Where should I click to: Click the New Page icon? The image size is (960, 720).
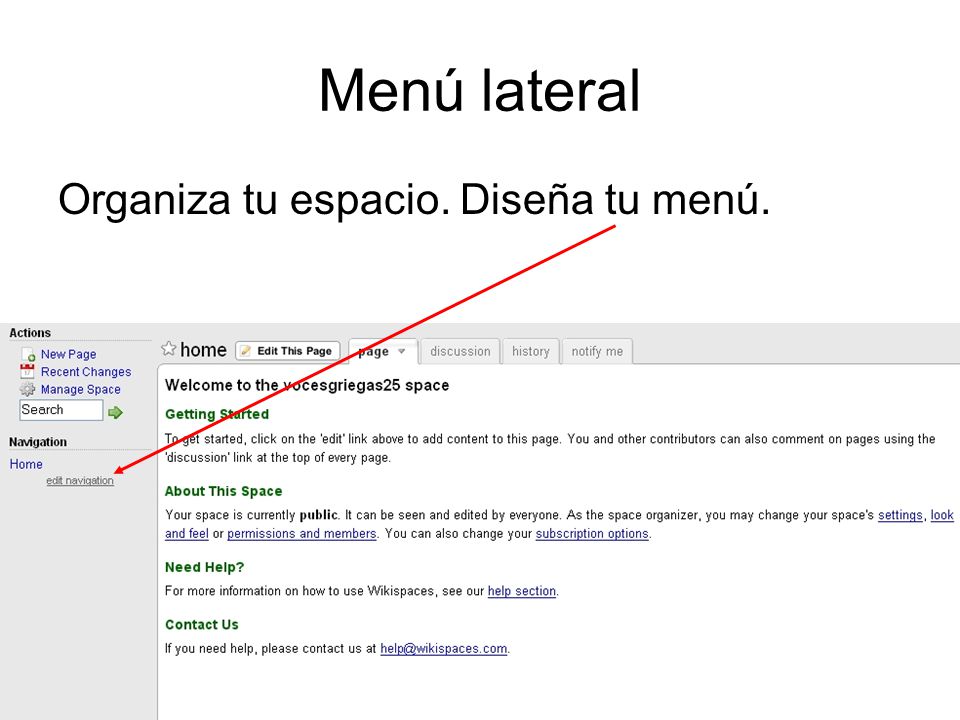point(28,354)
